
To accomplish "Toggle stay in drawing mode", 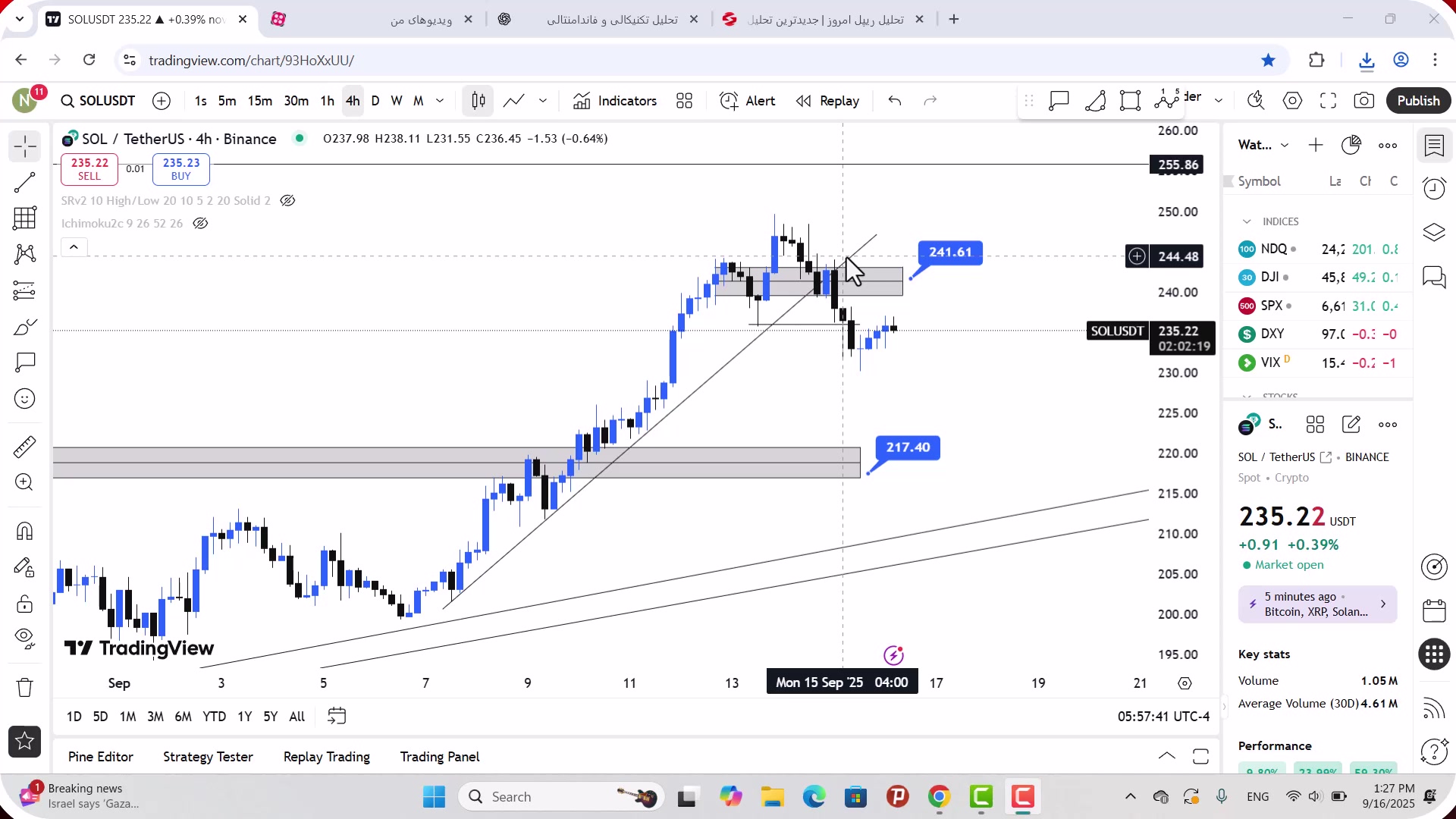I will click(x=24, y=567).
